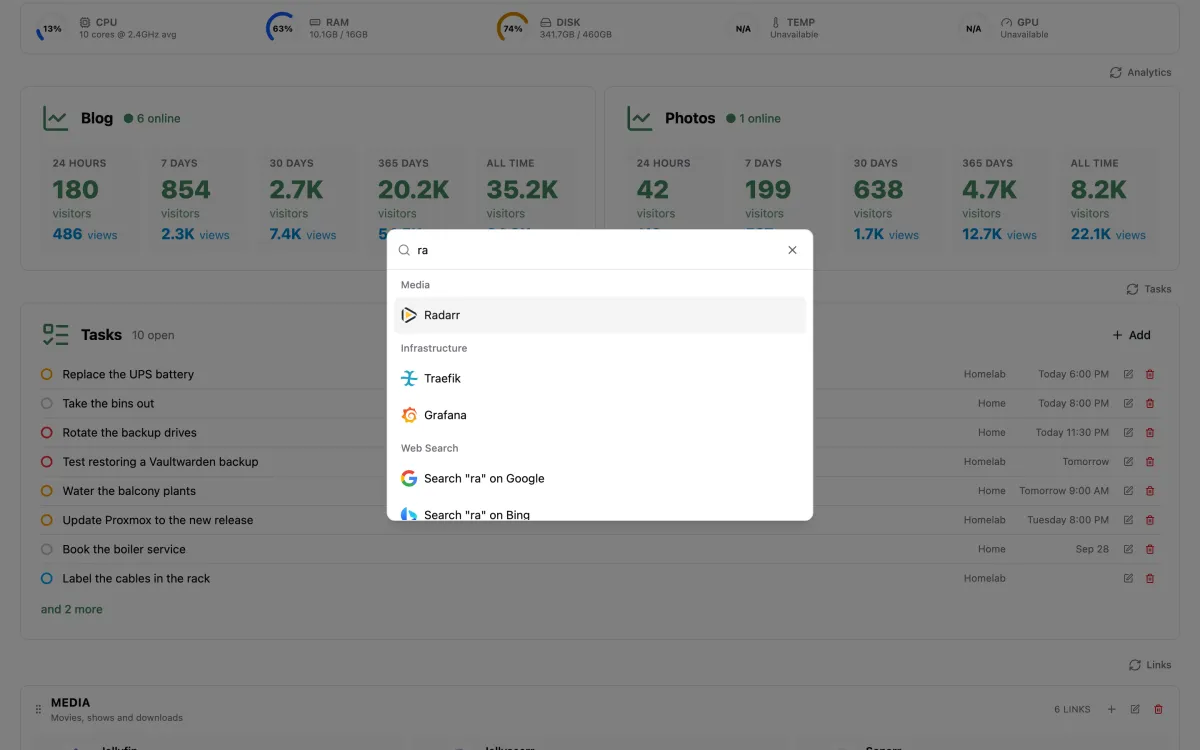Edit the 'Book the boiler service' task
1200x750 pixels.
[1128, 549]
